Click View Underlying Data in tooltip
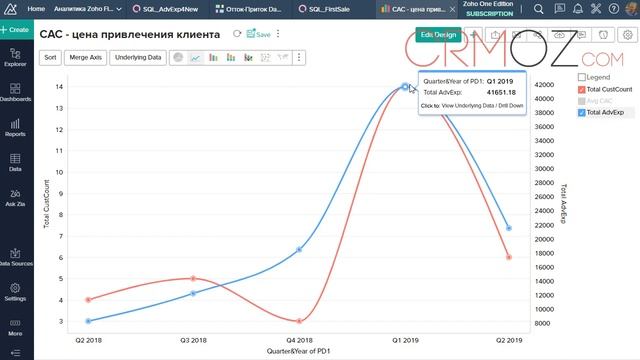640x360 pixels. pyautogui.click(x=468, y=106)
